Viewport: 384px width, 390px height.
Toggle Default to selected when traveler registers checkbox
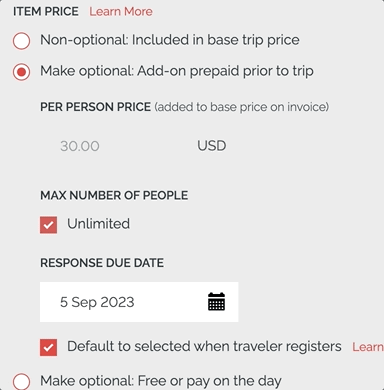point(48,347)
